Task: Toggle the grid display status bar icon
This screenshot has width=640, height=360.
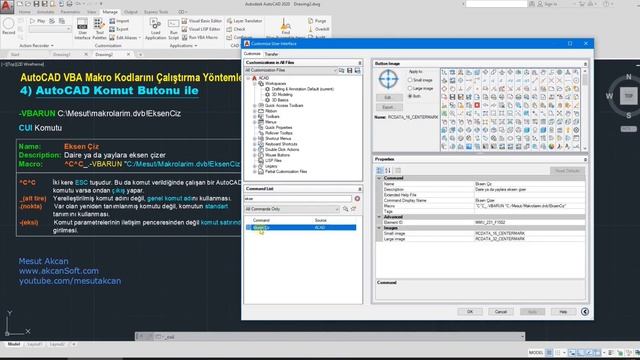Action: [550, 352]
